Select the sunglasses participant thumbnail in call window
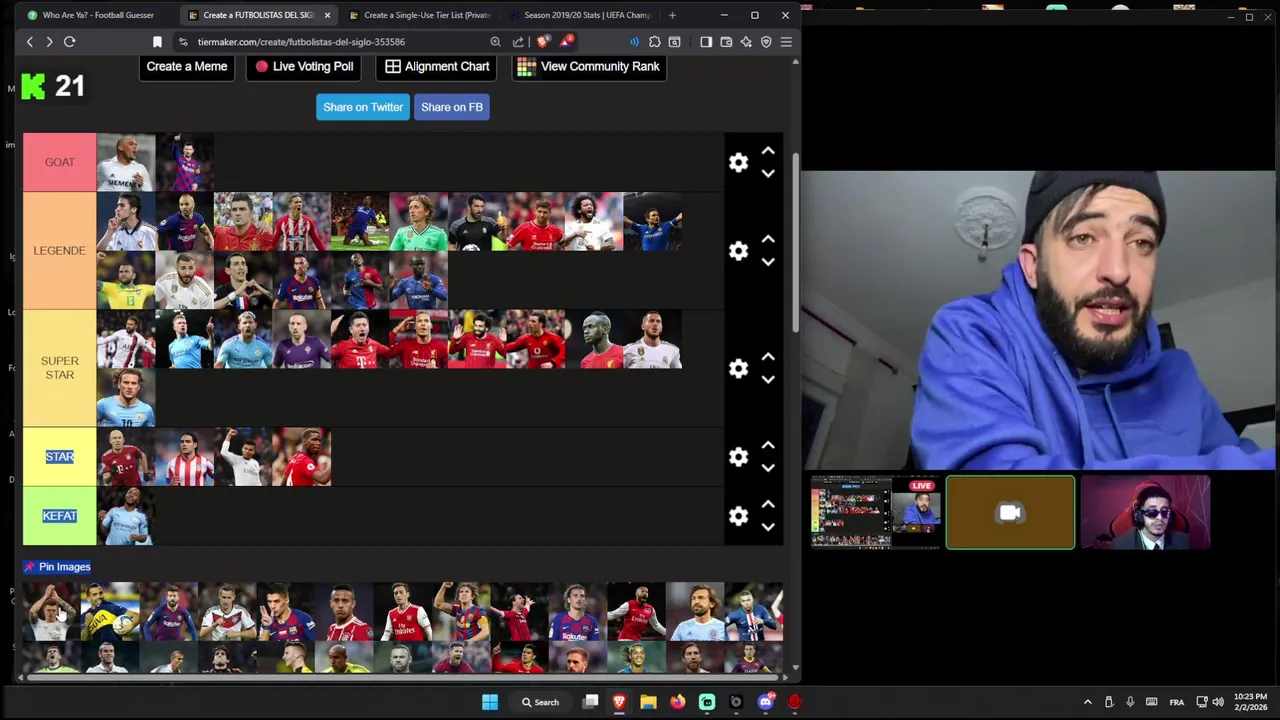Viewport: 1280px width, 720px height. tap(1146, 513)
